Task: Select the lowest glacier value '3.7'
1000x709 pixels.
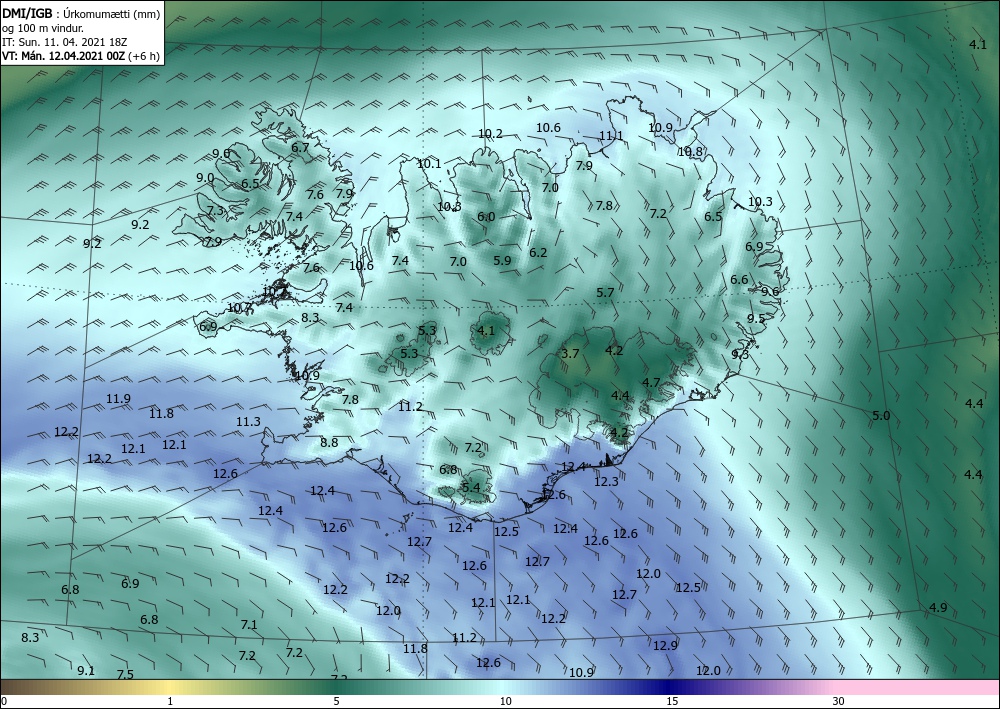Action: [x=570, y=353]
